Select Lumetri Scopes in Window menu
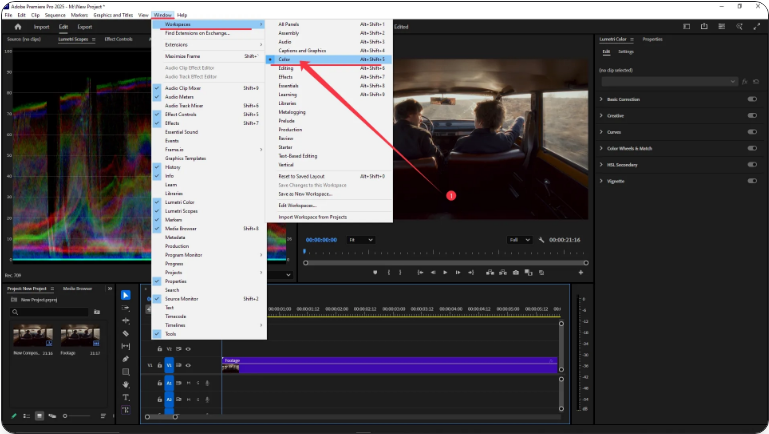 click(181, 213)
